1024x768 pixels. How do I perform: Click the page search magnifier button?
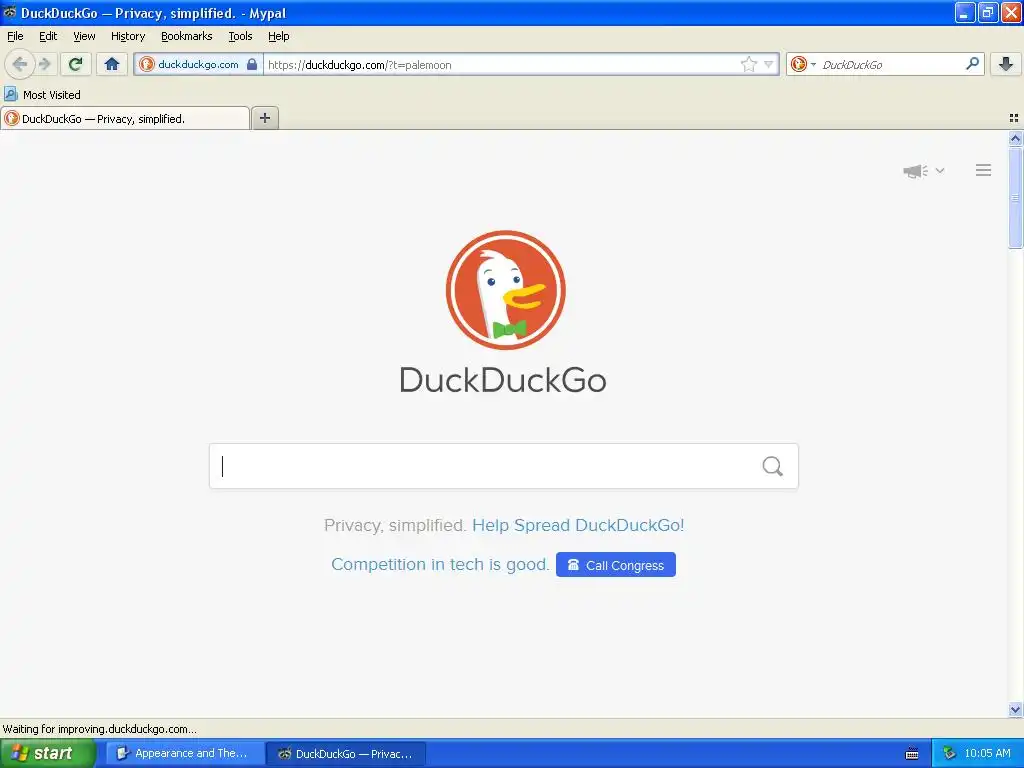coord(773,466)
